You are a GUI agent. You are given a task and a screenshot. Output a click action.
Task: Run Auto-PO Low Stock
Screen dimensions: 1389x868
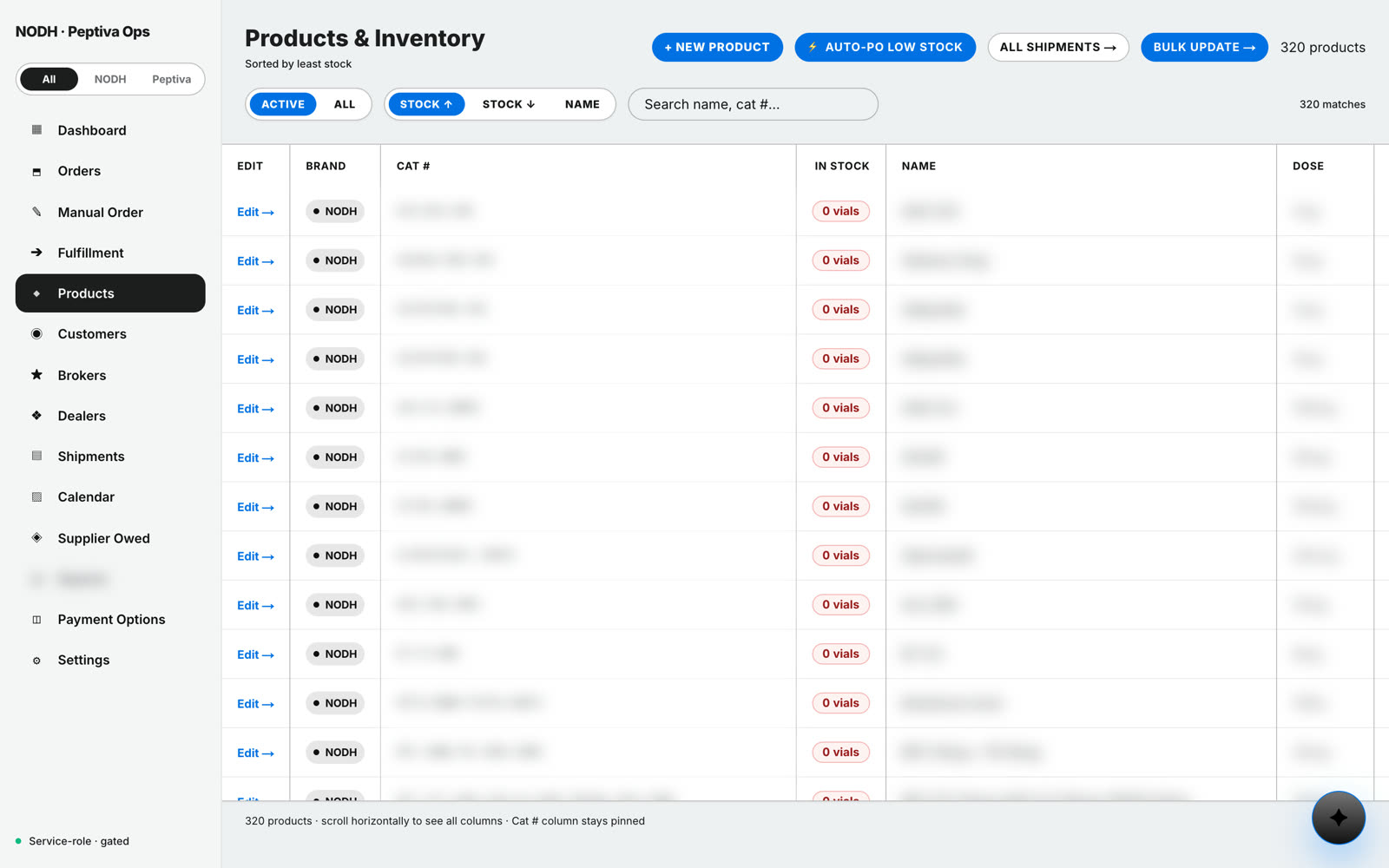(x=885, y=47)
